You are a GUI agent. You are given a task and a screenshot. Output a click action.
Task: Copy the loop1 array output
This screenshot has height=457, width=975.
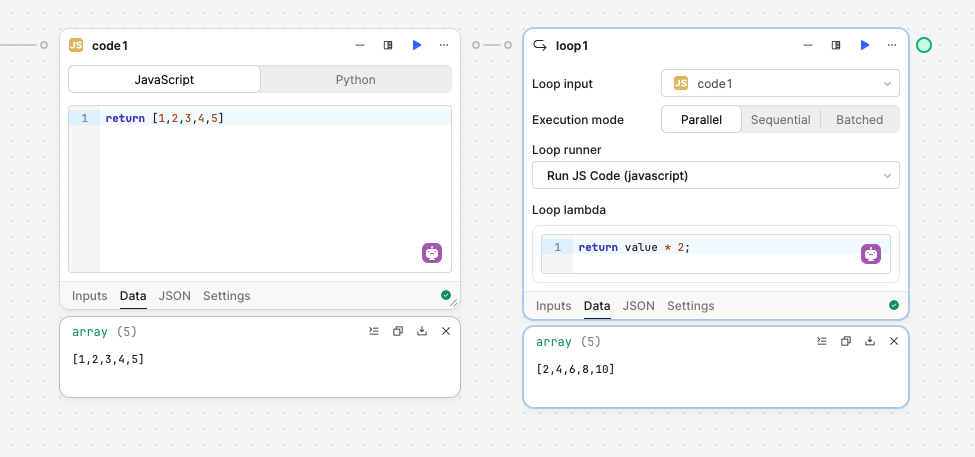846,341
